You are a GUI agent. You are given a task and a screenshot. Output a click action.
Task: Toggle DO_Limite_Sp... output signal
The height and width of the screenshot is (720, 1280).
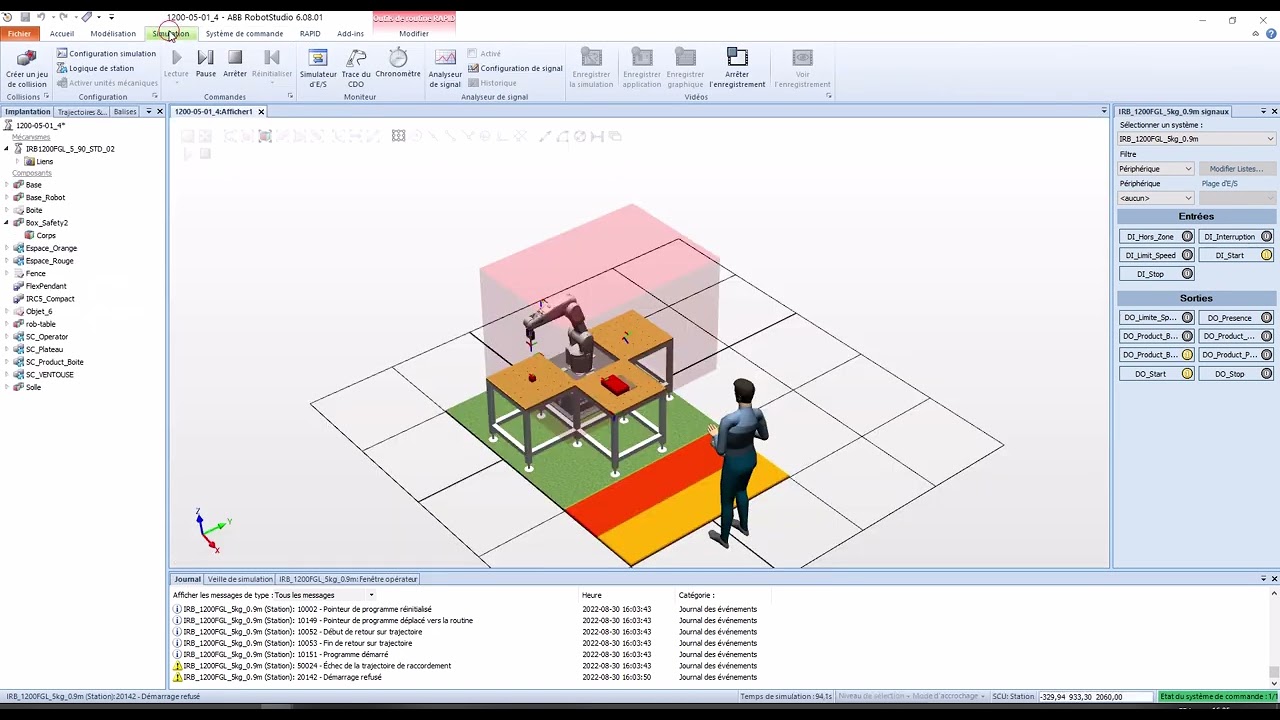pyautogui.click(x=1156, y=318)
